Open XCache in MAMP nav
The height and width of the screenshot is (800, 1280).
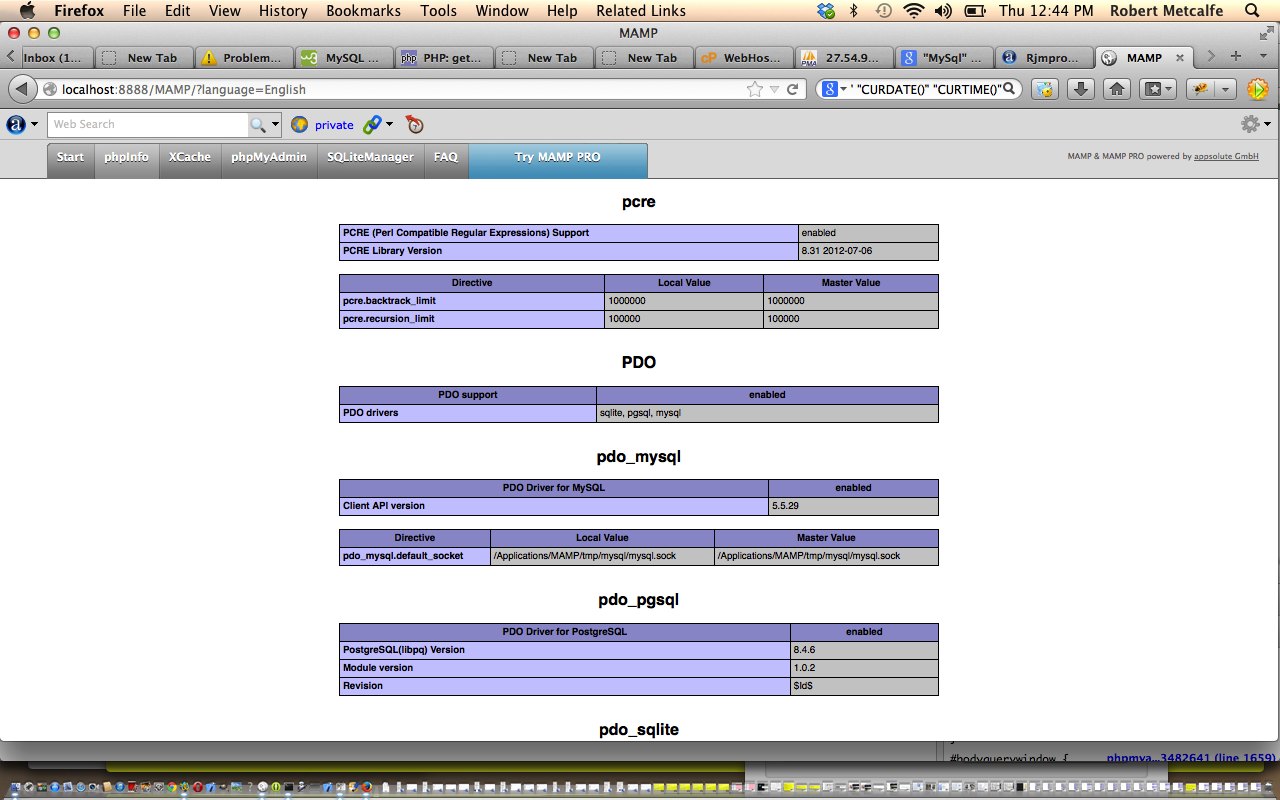click(x=190, y=158)
